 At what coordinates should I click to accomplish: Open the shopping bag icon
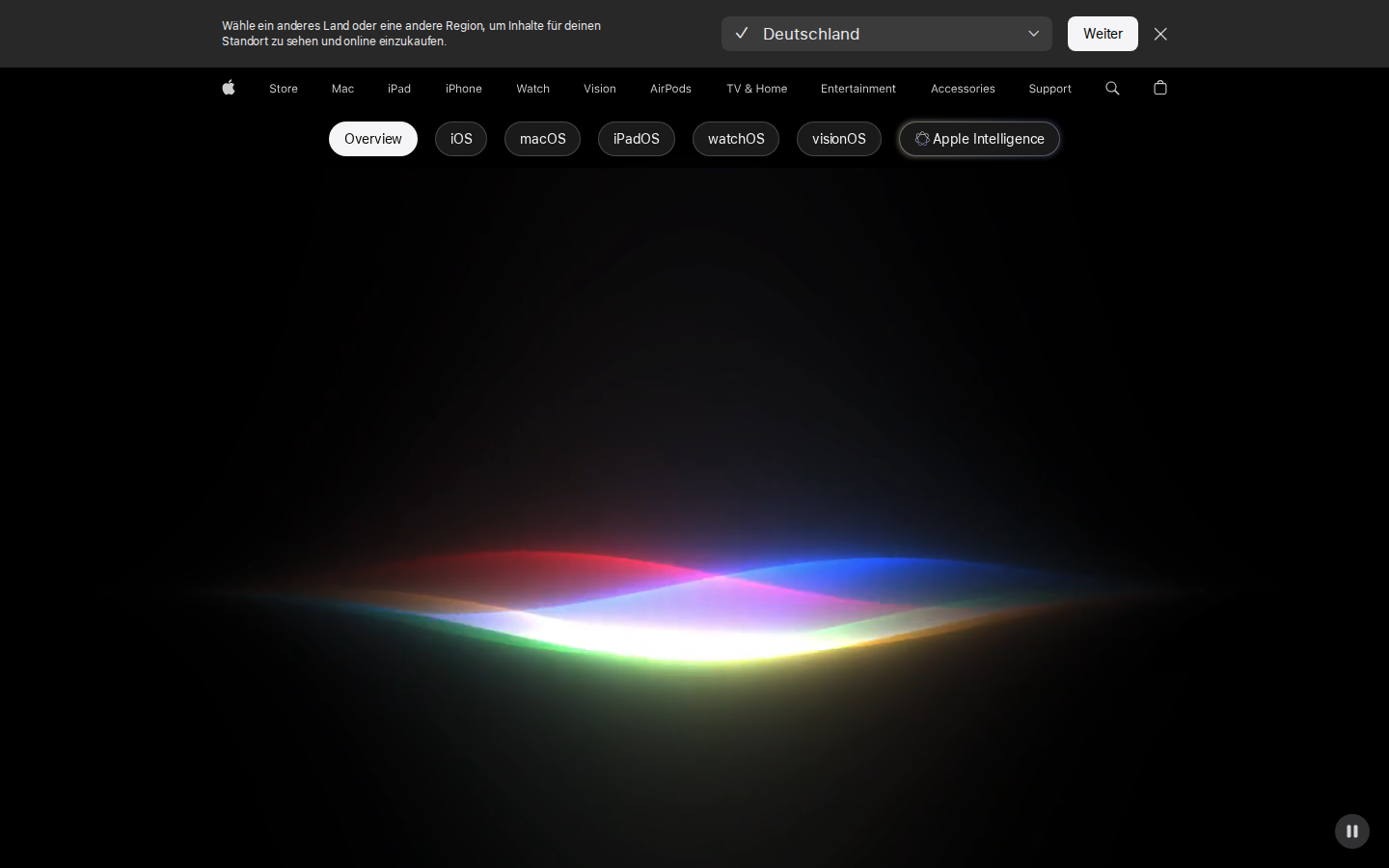[x=1160, y=88]
